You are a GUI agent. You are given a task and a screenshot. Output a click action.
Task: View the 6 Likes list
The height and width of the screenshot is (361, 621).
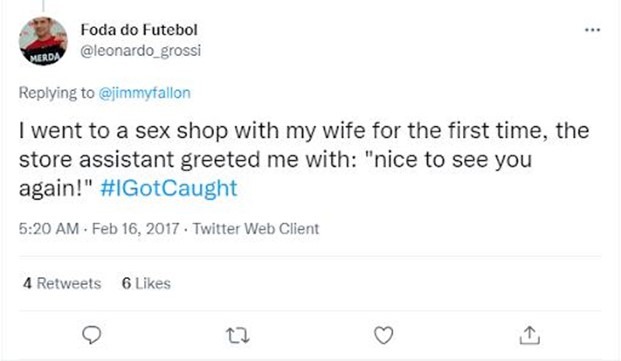click(146, 283)
